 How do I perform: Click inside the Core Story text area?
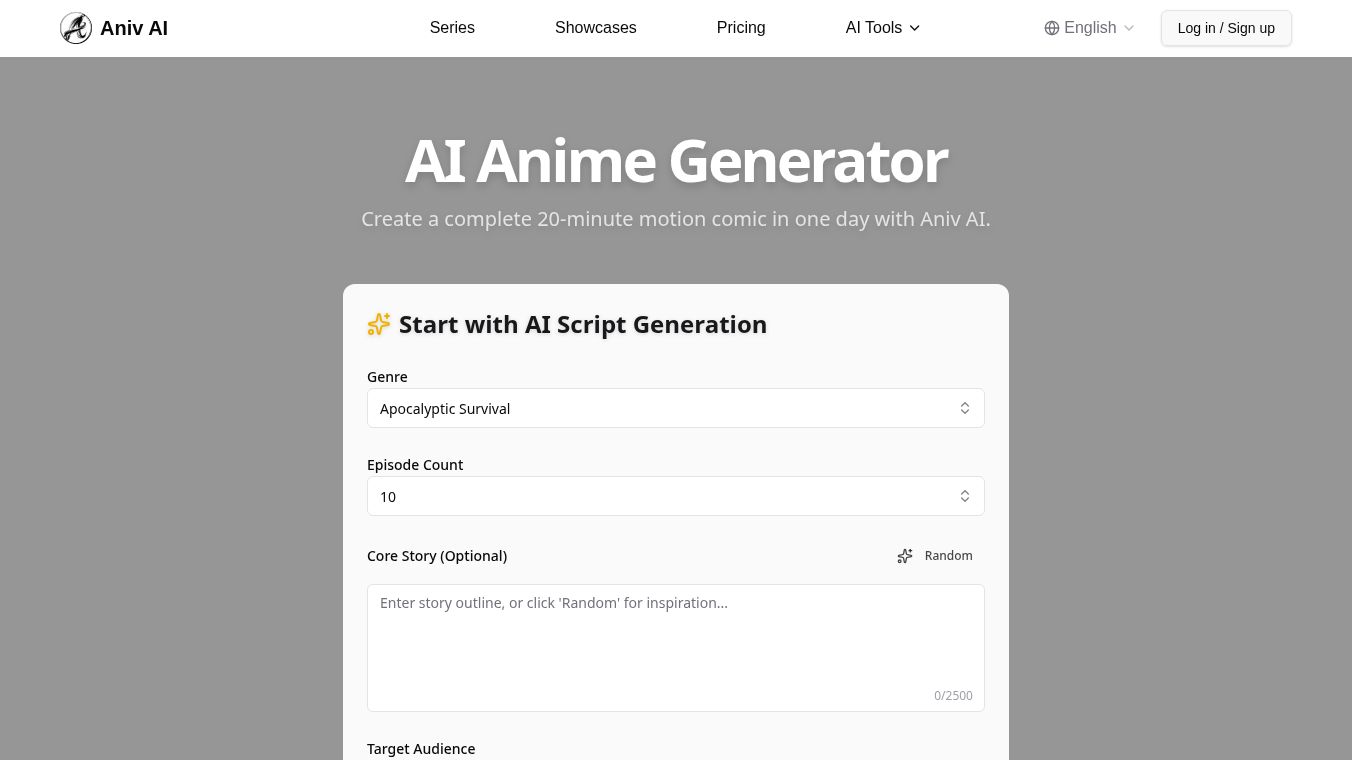676,640
